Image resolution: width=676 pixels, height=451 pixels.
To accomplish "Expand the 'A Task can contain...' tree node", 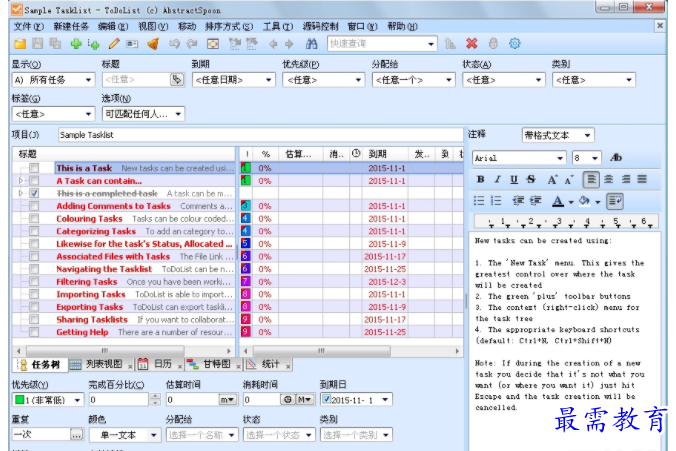I will [x=20, y=181].
